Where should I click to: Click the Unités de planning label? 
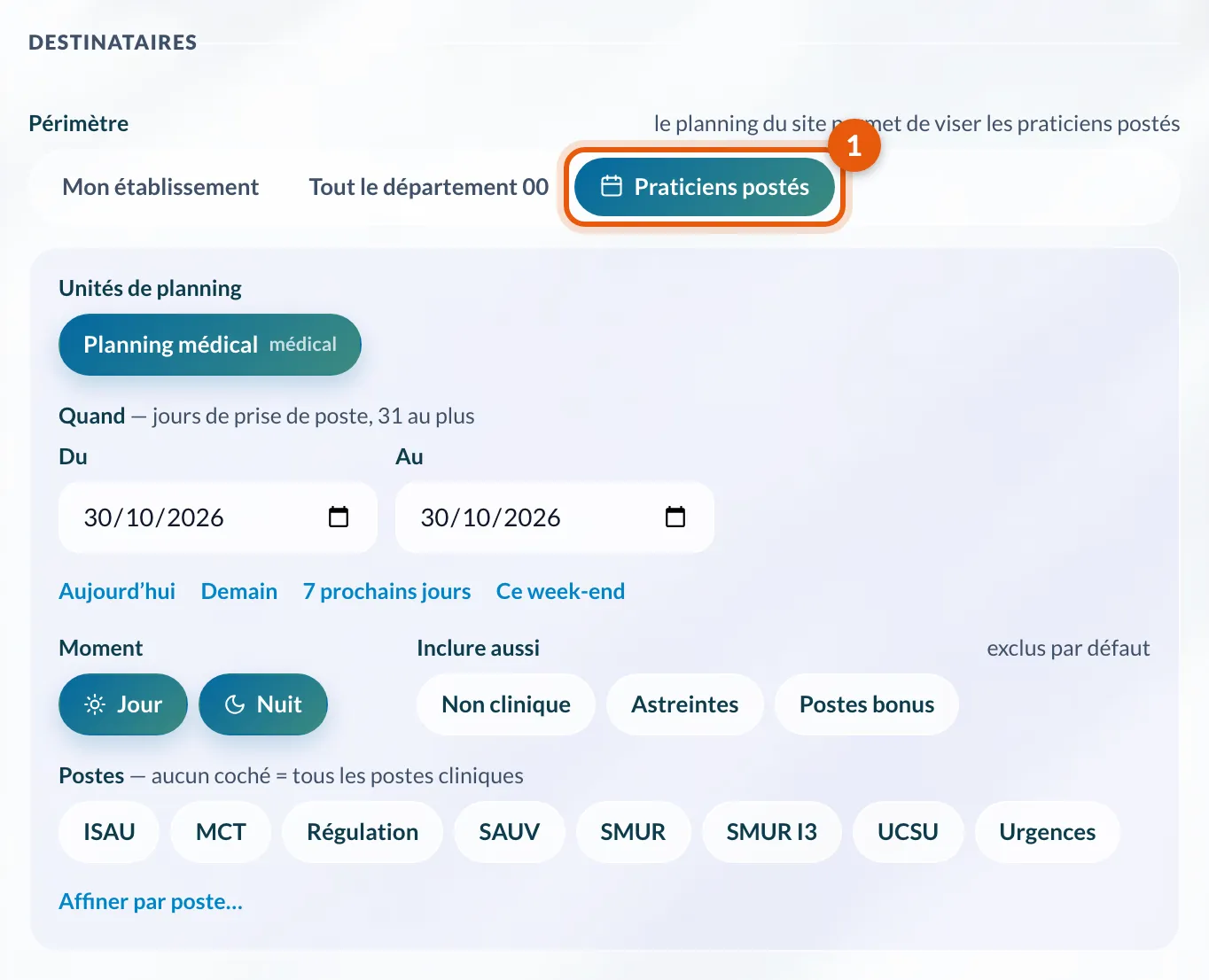pyautogui.click(x=150, y=288)
